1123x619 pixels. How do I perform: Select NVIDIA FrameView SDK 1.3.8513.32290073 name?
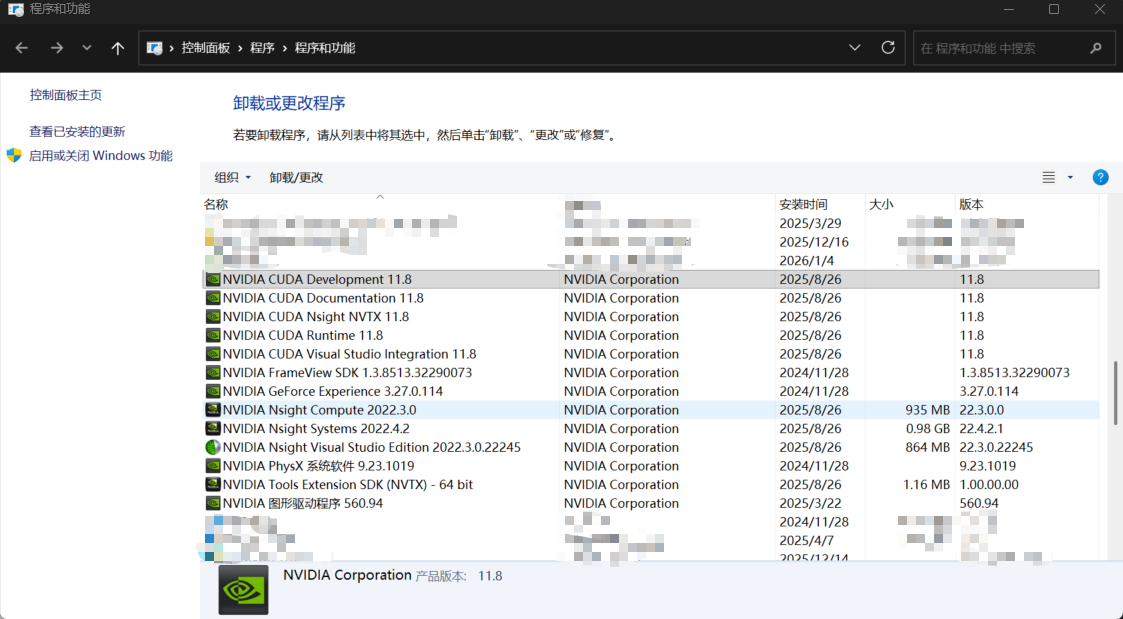pos(347,373)
